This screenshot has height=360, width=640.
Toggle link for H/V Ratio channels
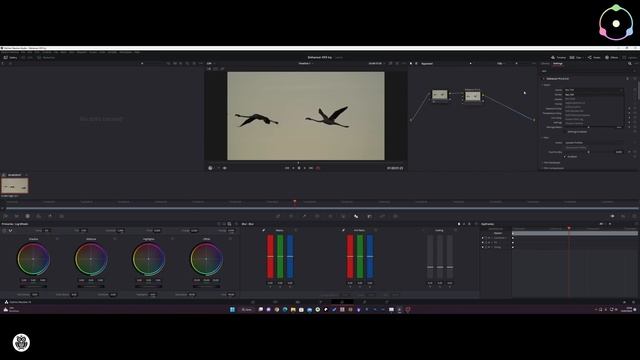[x=343, y=230]
